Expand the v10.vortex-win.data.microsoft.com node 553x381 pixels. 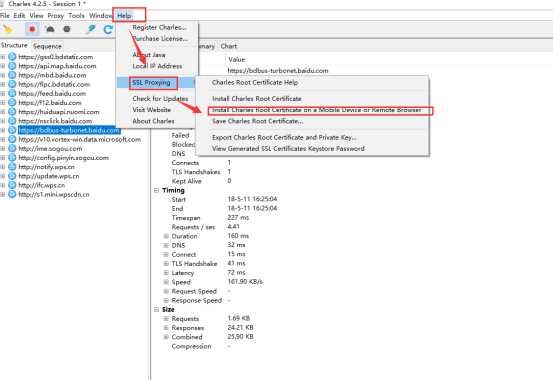(x=3, y=139)
